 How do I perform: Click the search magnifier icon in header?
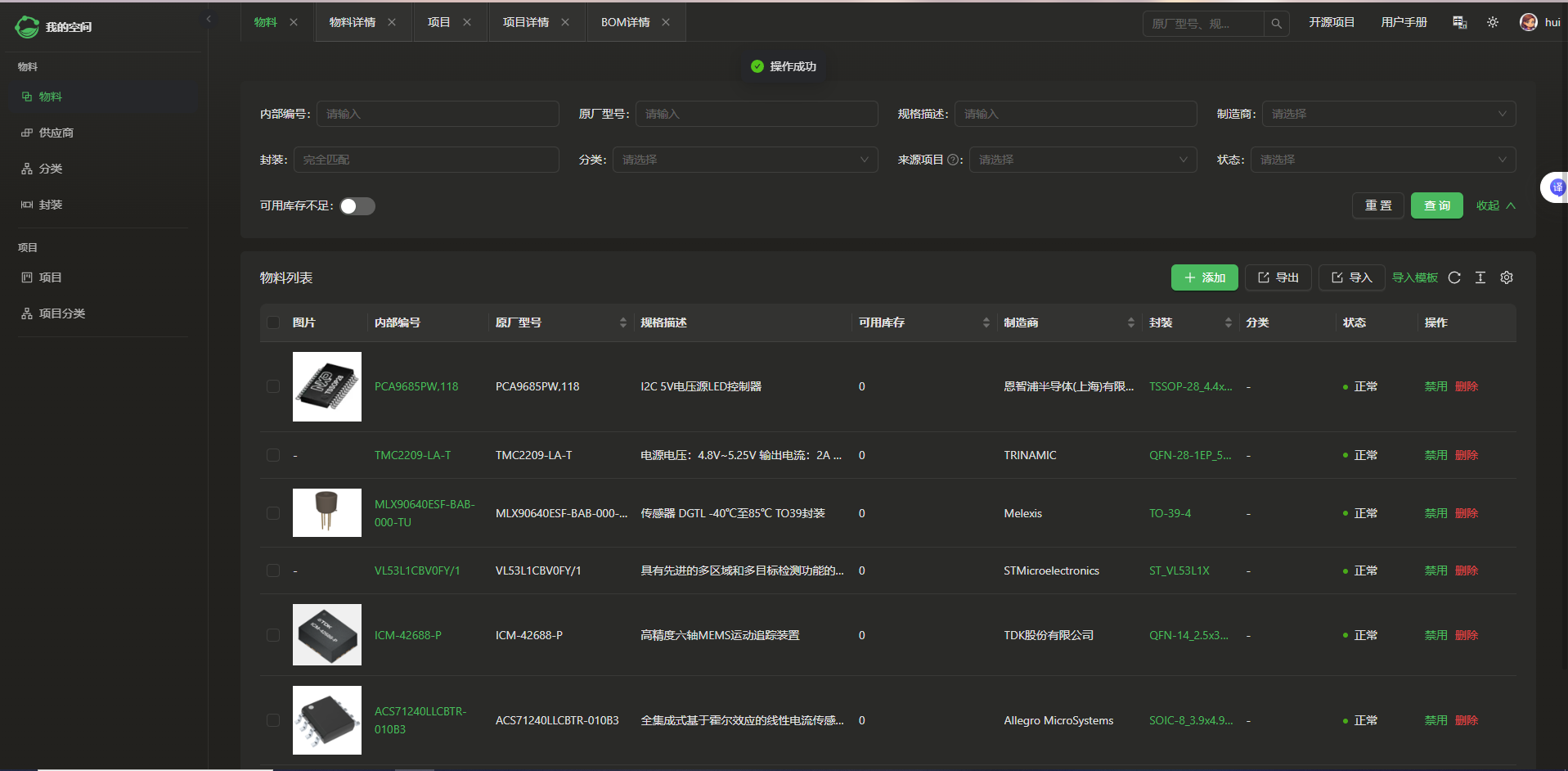(1276, 24)
